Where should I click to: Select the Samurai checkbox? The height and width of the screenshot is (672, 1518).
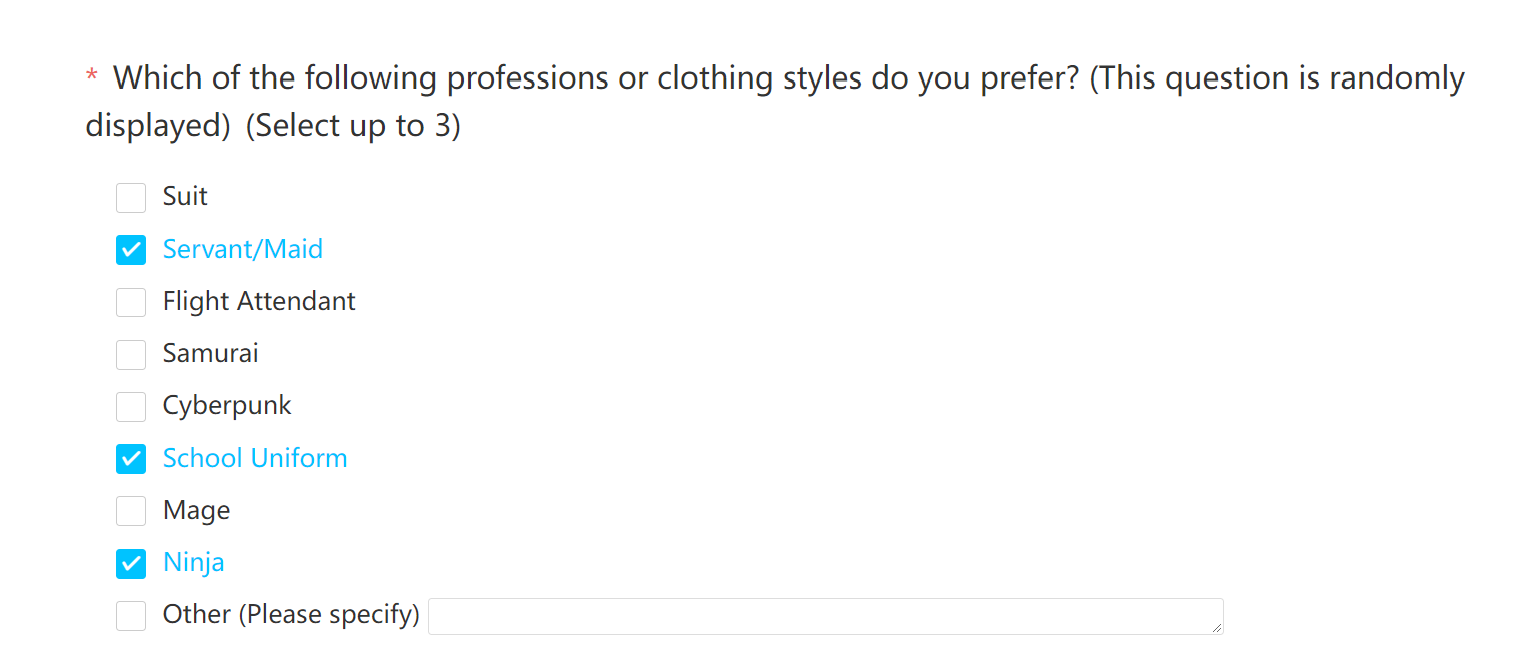coord(131,354)
